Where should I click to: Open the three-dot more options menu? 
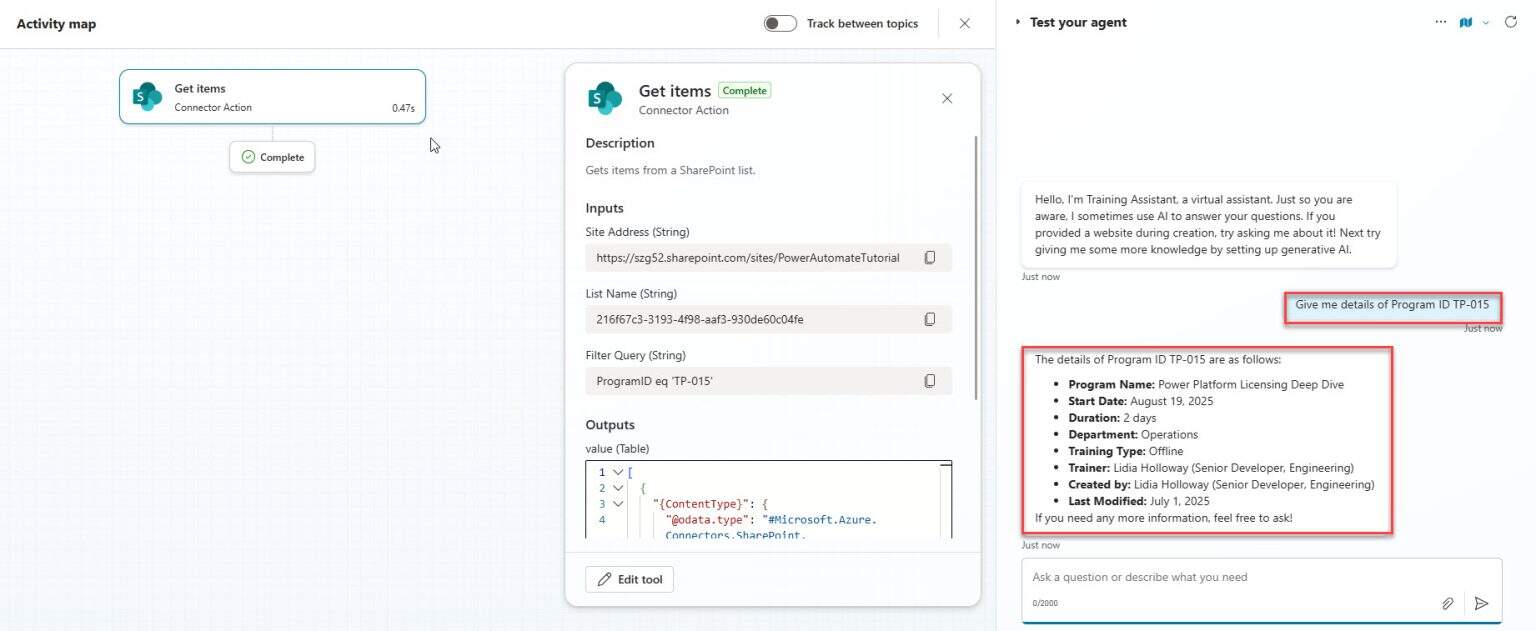(1440, 22)
